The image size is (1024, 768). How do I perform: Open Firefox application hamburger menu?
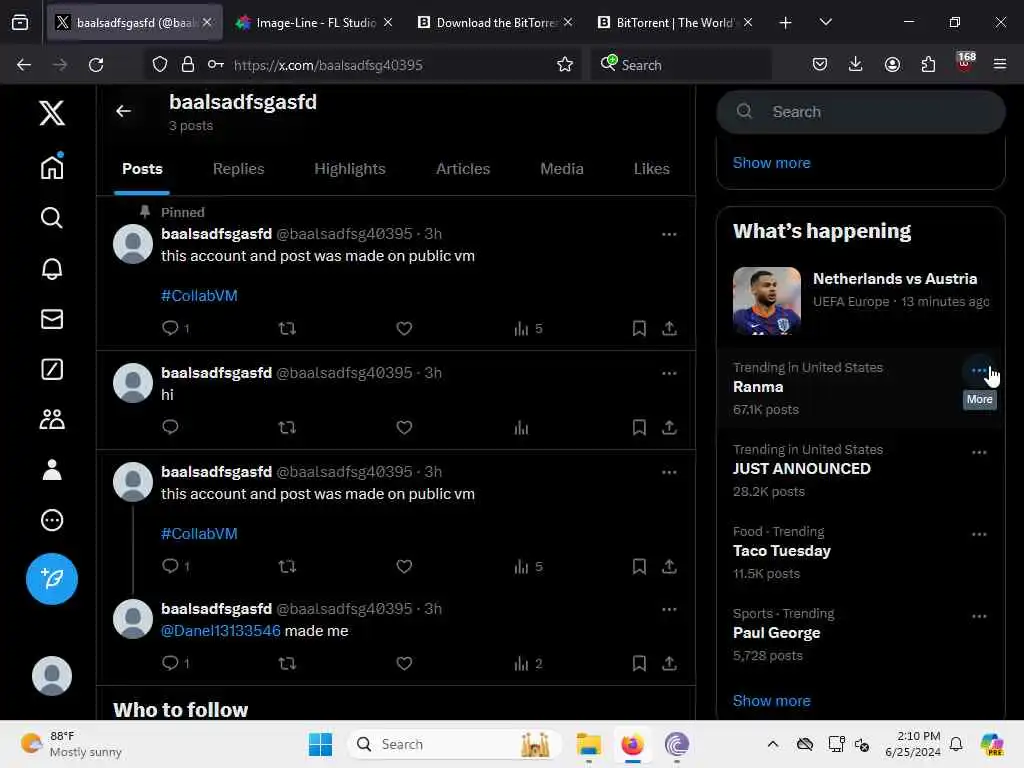click(x=999, y=64)
